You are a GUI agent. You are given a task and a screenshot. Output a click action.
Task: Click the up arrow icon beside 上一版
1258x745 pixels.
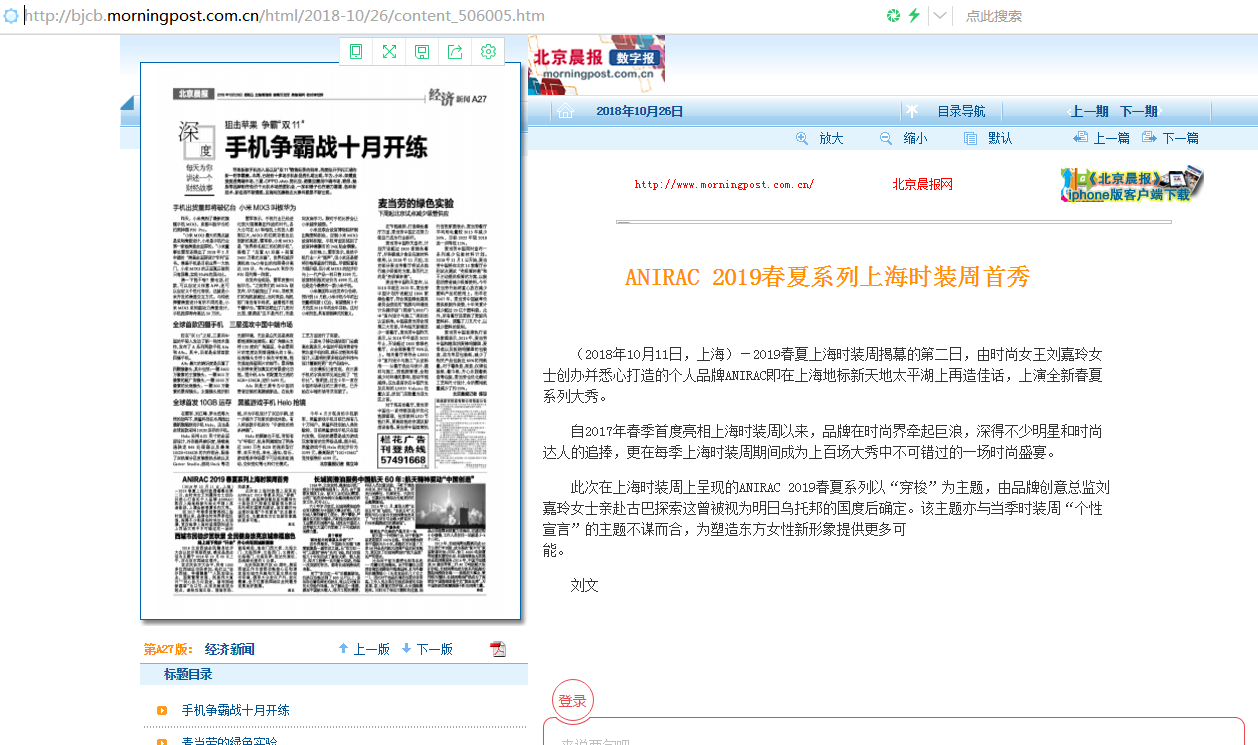[343, 649]
